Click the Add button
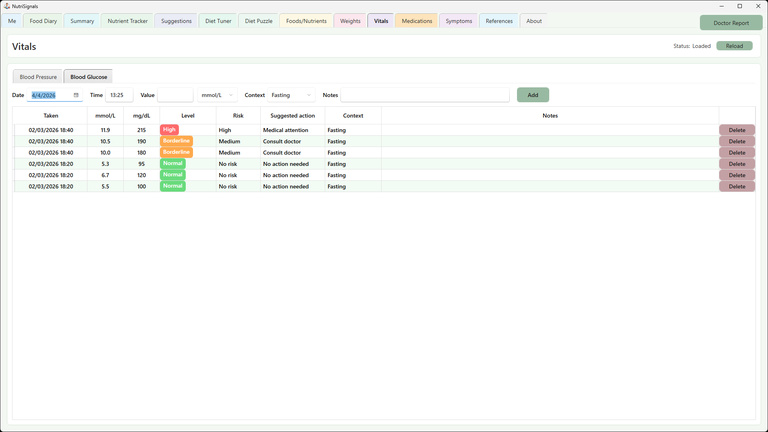Image resolution: width=768 pixels, height=432 pixels. tap(533, 95)
